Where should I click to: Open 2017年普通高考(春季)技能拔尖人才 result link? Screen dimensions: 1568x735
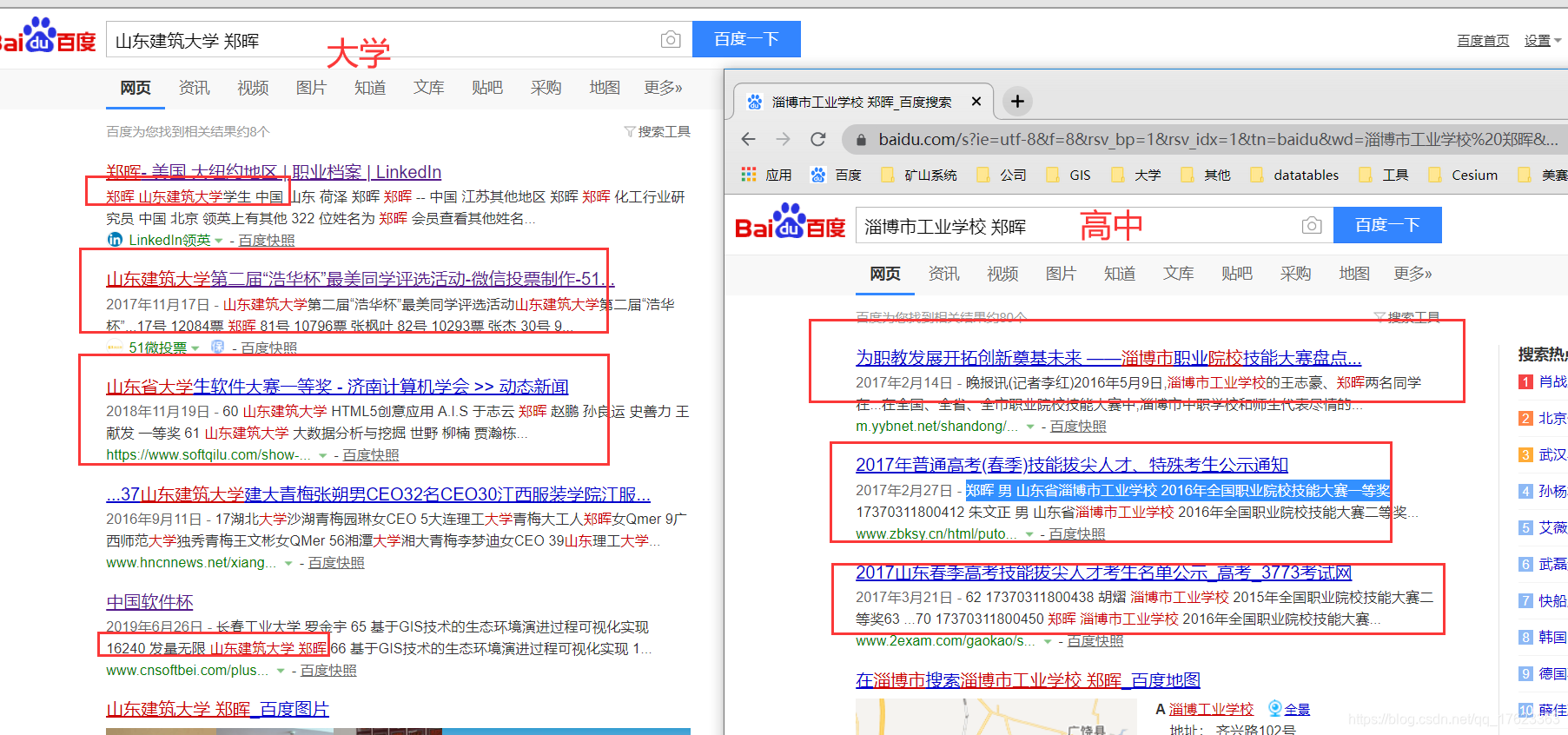(x=1072, y=465)
